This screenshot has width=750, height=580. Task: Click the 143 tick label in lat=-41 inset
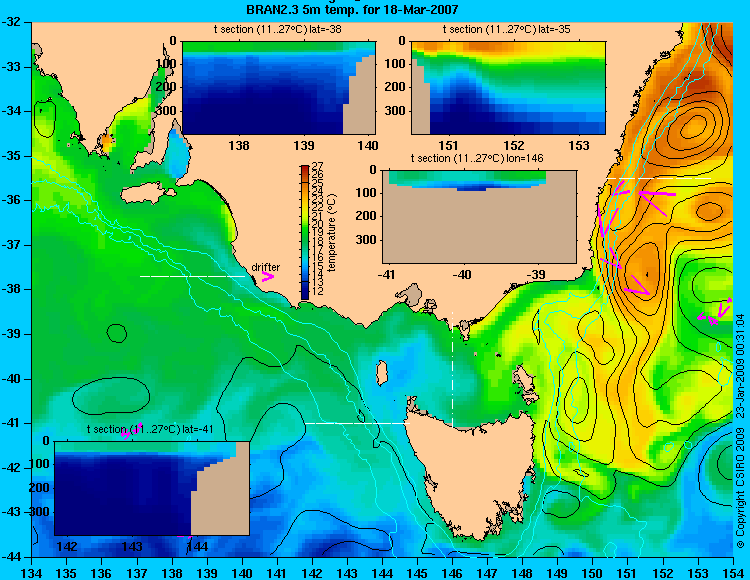pos(132,546)
